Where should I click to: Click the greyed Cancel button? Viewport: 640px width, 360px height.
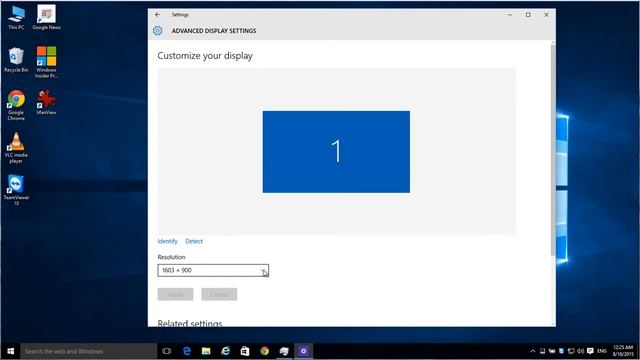pyautogui.click(x=219, y=294)
